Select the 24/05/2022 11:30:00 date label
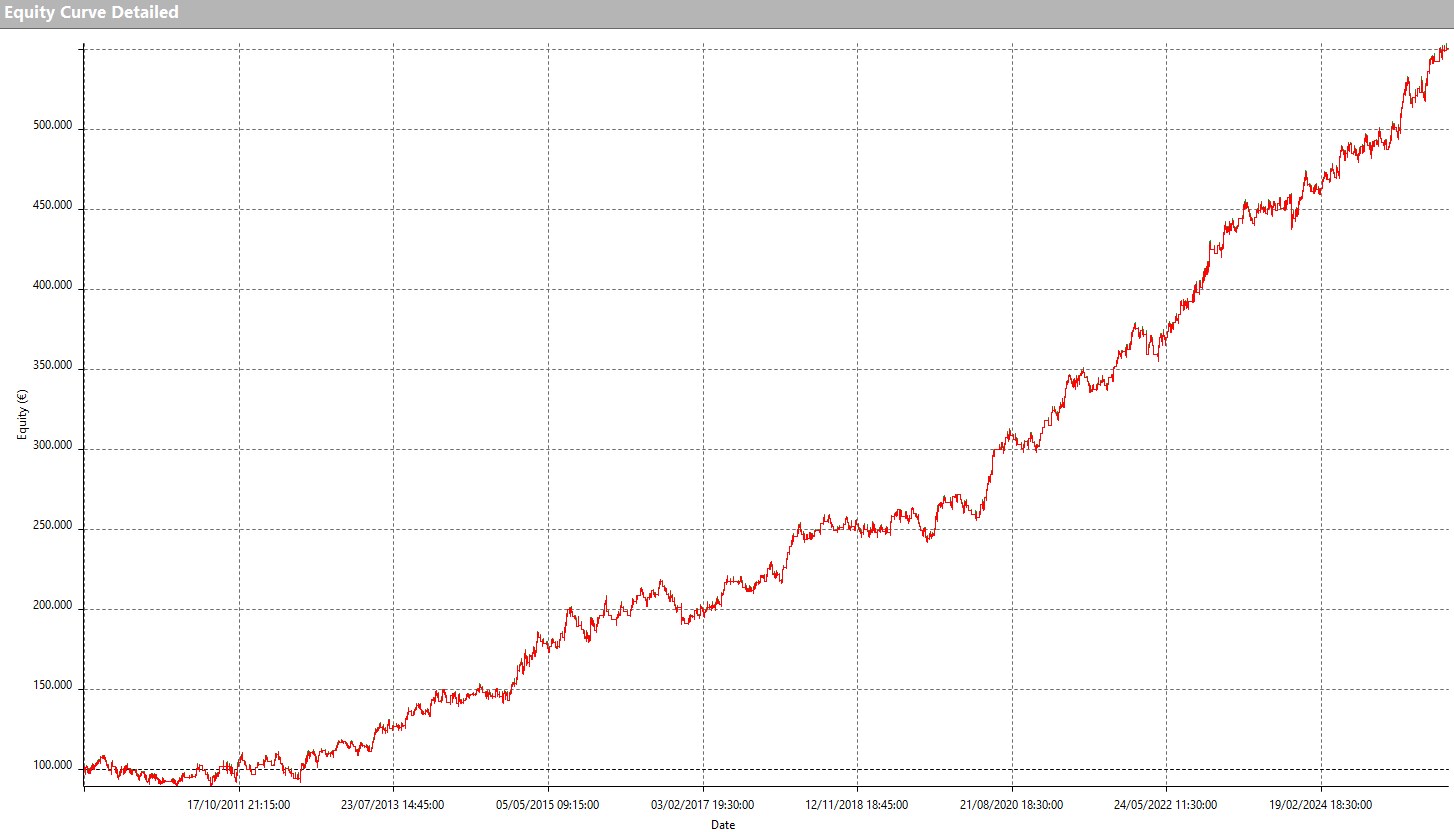 [1166, 805]
